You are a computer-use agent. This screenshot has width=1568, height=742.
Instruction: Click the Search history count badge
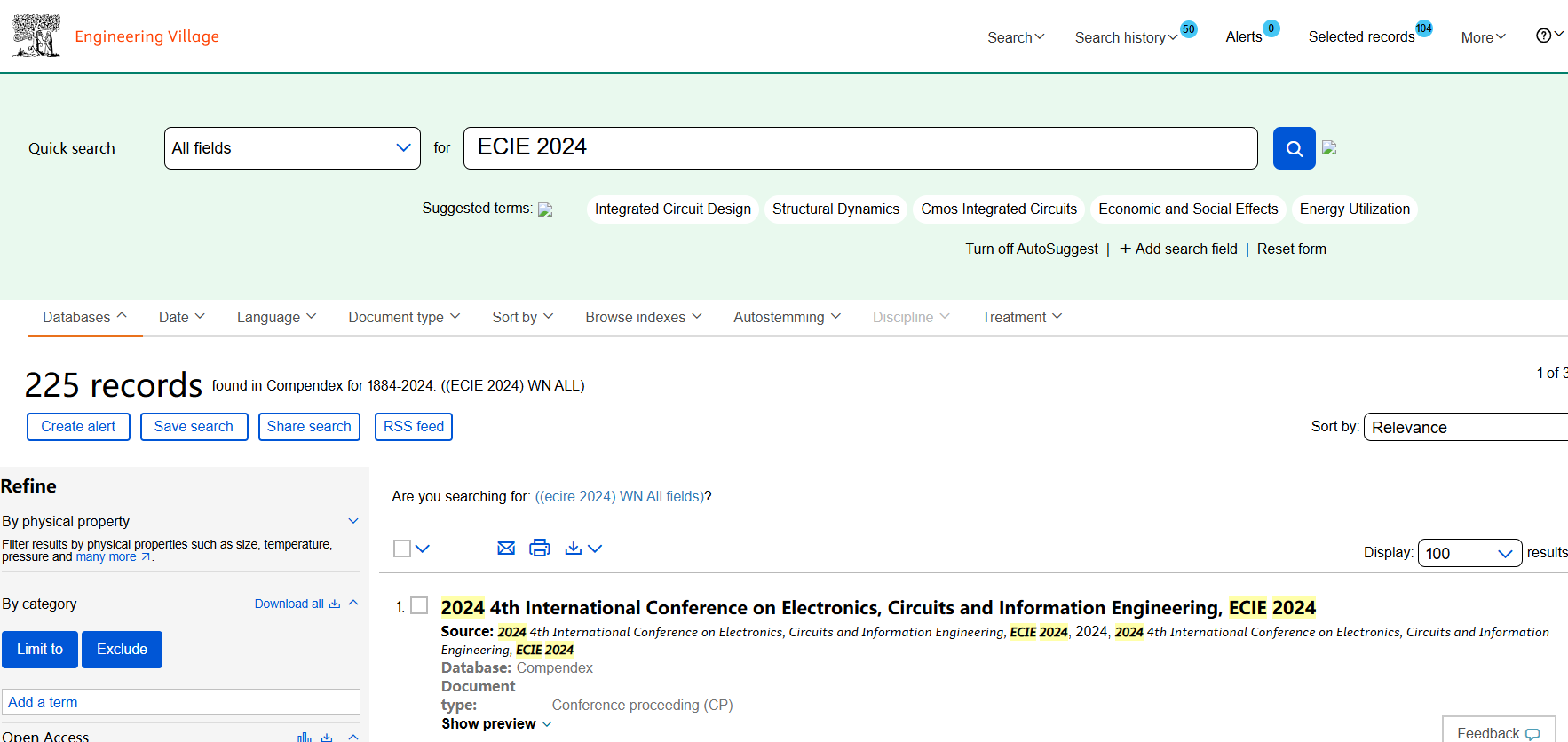1189,29
